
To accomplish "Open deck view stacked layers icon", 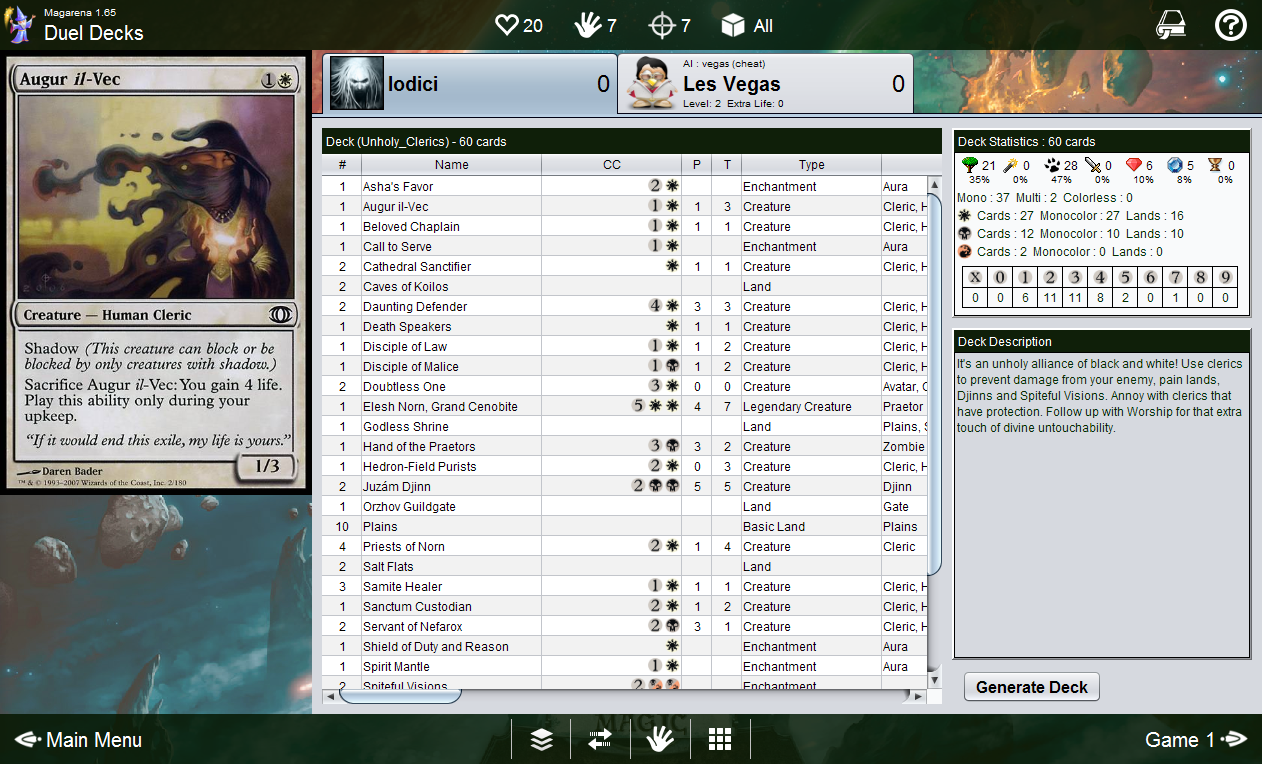I will pos(541,739).
